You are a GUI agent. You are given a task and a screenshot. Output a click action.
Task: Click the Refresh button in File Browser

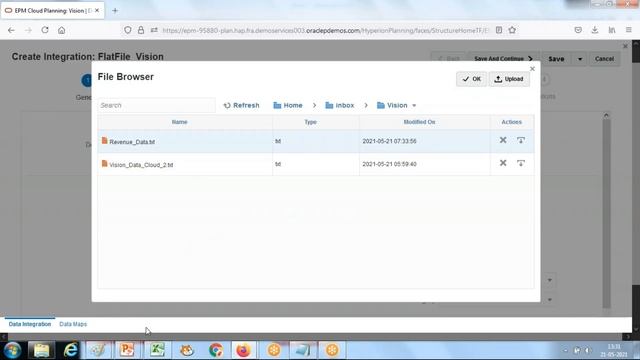tap(241, 105)
